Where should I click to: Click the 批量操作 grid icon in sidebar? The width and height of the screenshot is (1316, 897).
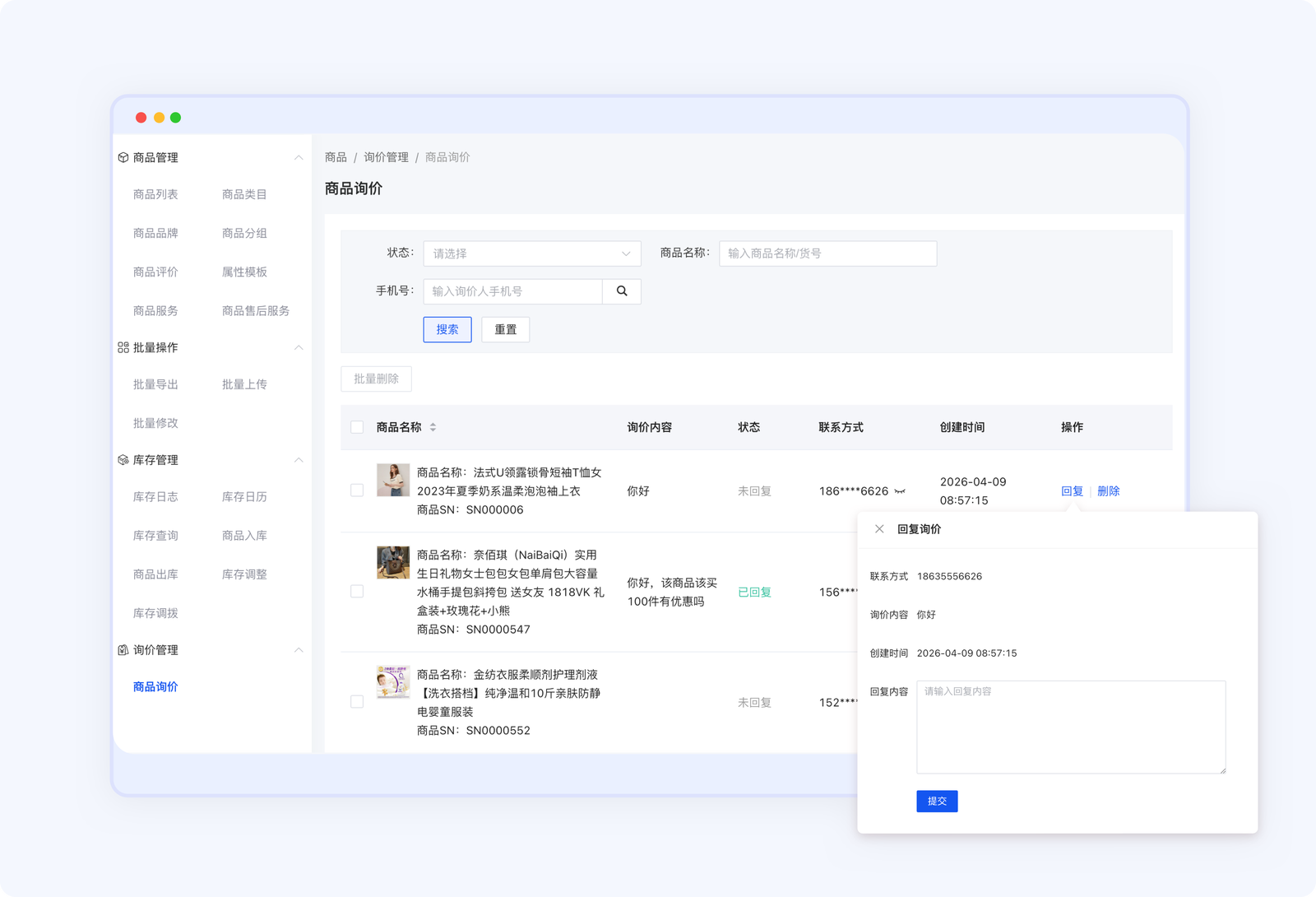(x=123, y=347)
